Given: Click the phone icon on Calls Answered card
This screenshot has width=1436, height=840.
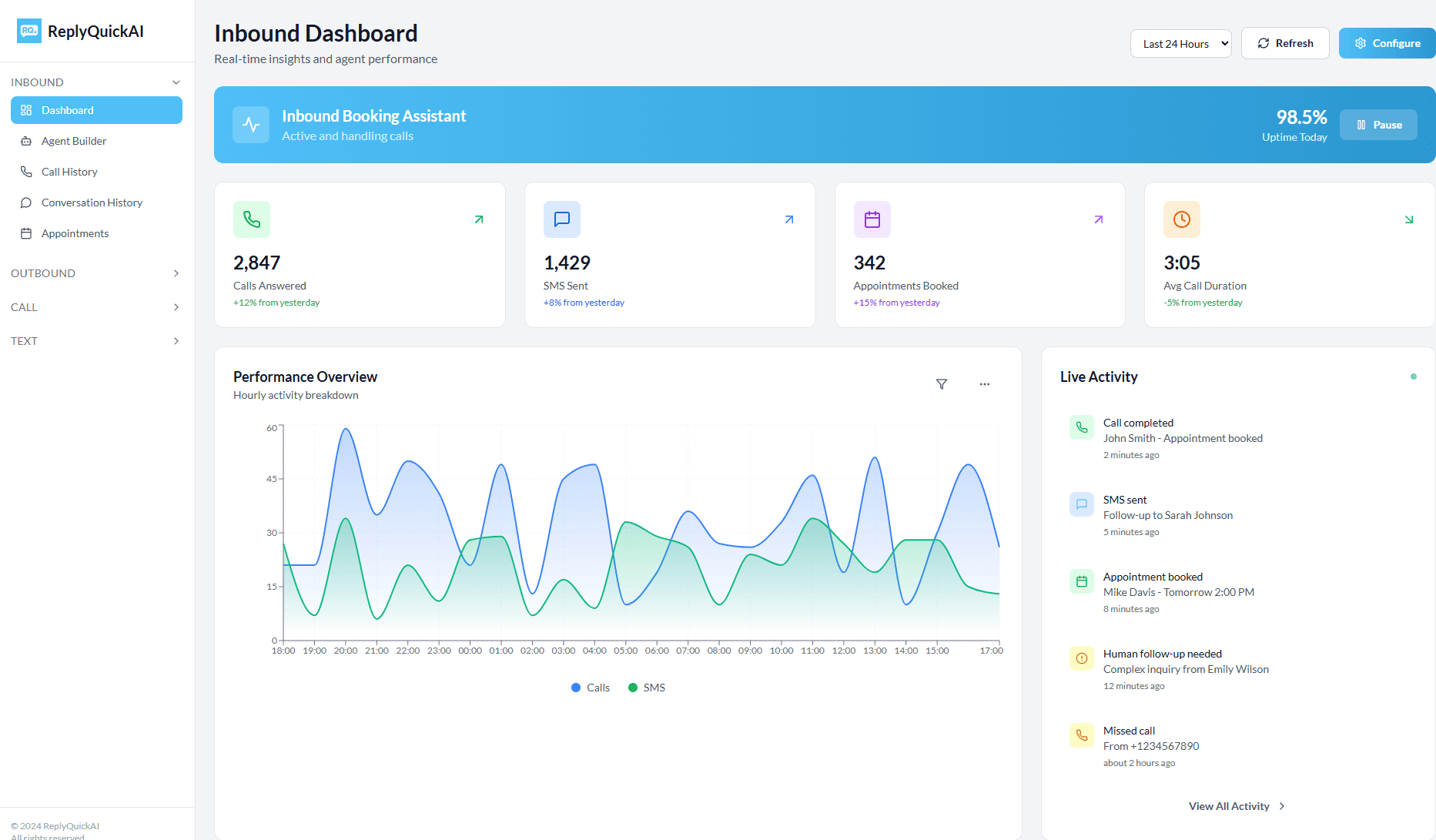Looking at the screenshot, I should [x=251, y=219].
